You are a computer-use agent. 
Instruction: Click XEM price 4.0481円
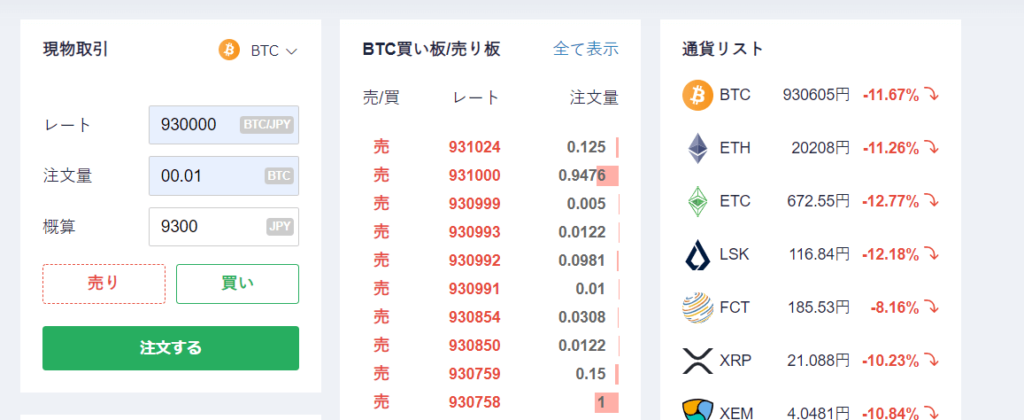point(818,413)
